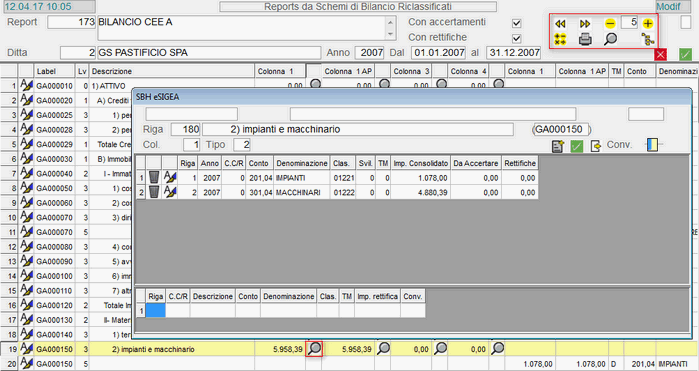Click the yellow plus level button
The height and width of the screenshot is (371, 699).
(x=648, y=24)
